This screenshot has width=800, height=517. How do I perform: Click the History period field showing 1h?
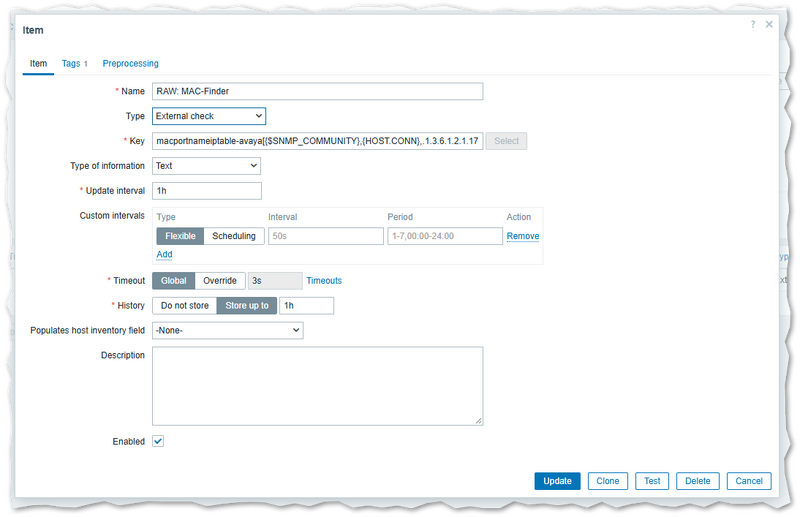[x=307, y=306]
